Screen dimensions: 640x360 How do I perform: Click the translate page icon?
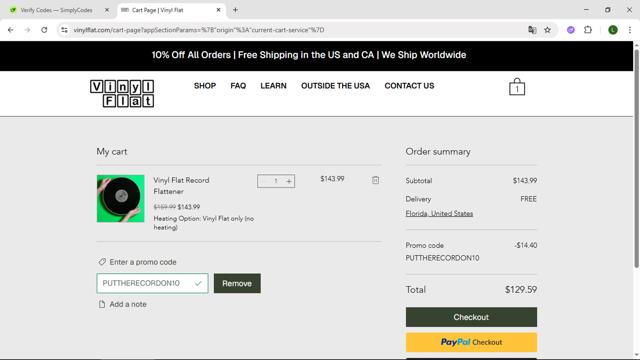point(532,30)
